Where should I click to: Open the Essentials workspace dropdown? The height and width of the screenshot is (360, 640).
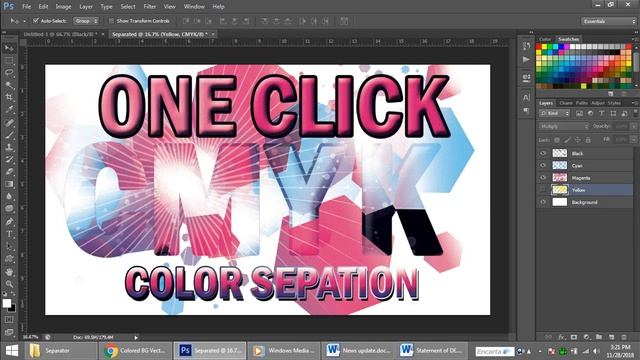point(608,21)
